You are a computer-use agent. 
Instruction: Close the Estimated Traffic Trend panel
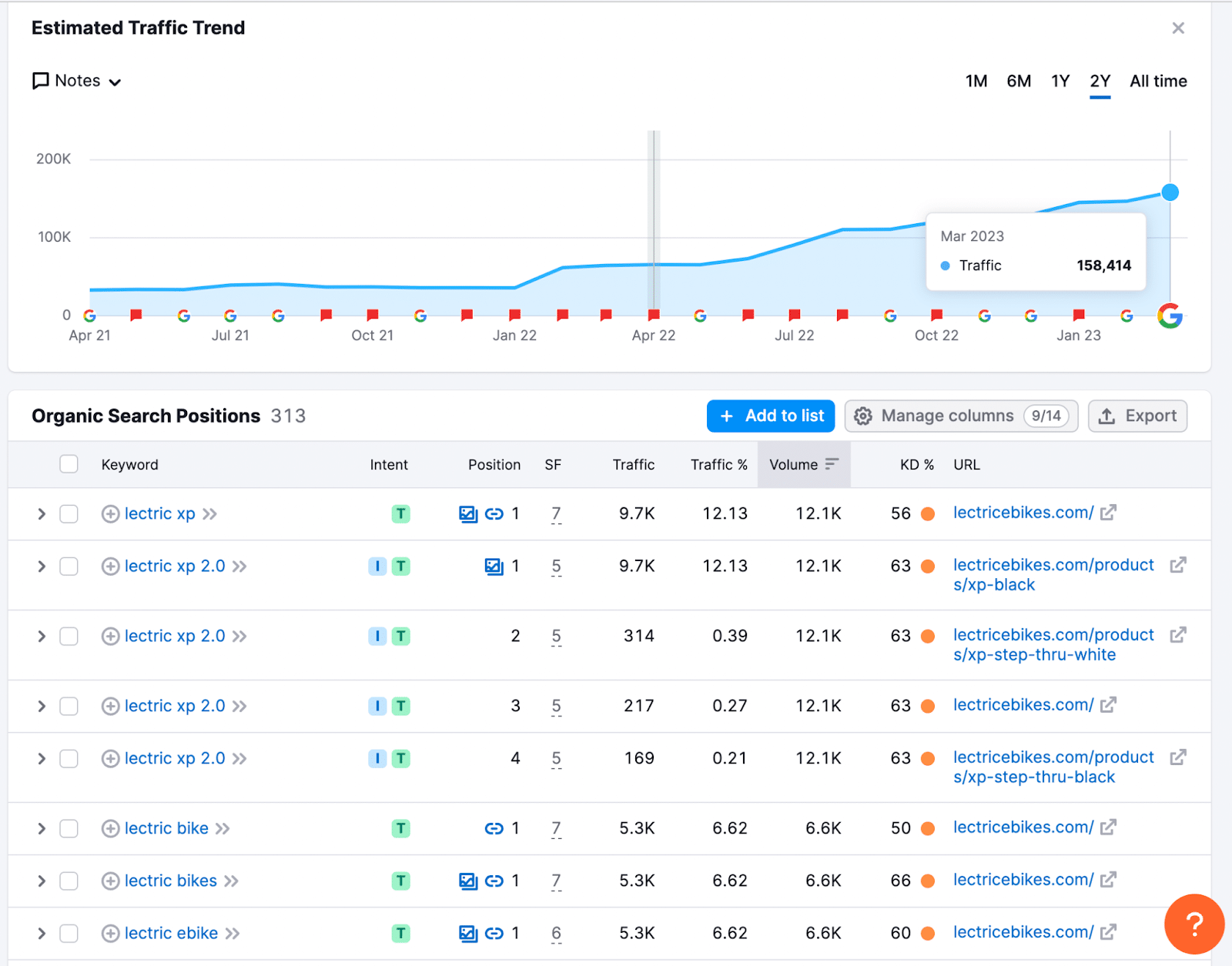point(1177,28)
